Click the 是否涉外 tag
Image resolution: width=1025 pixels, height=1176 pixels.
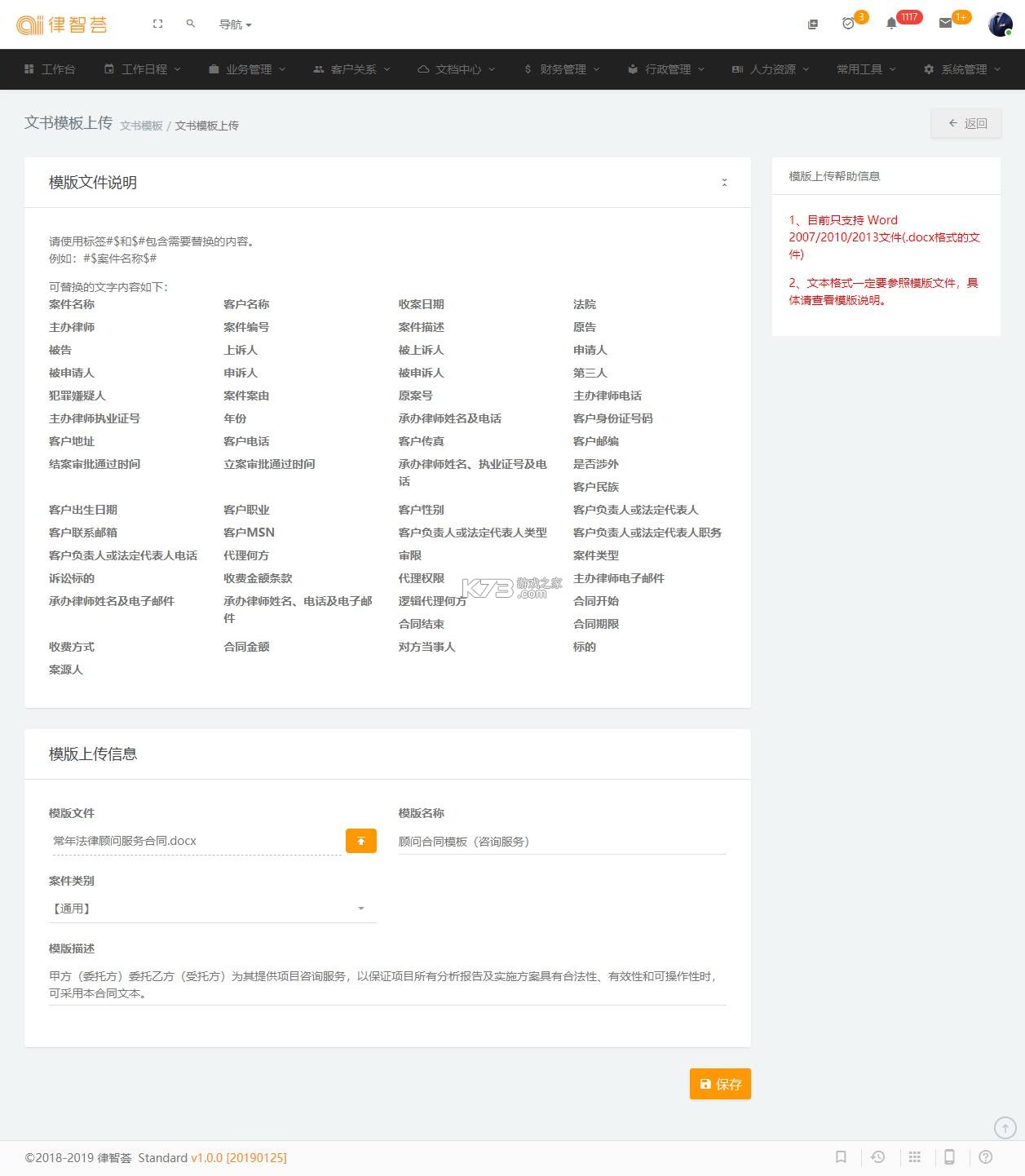click(x=596, y=464)
